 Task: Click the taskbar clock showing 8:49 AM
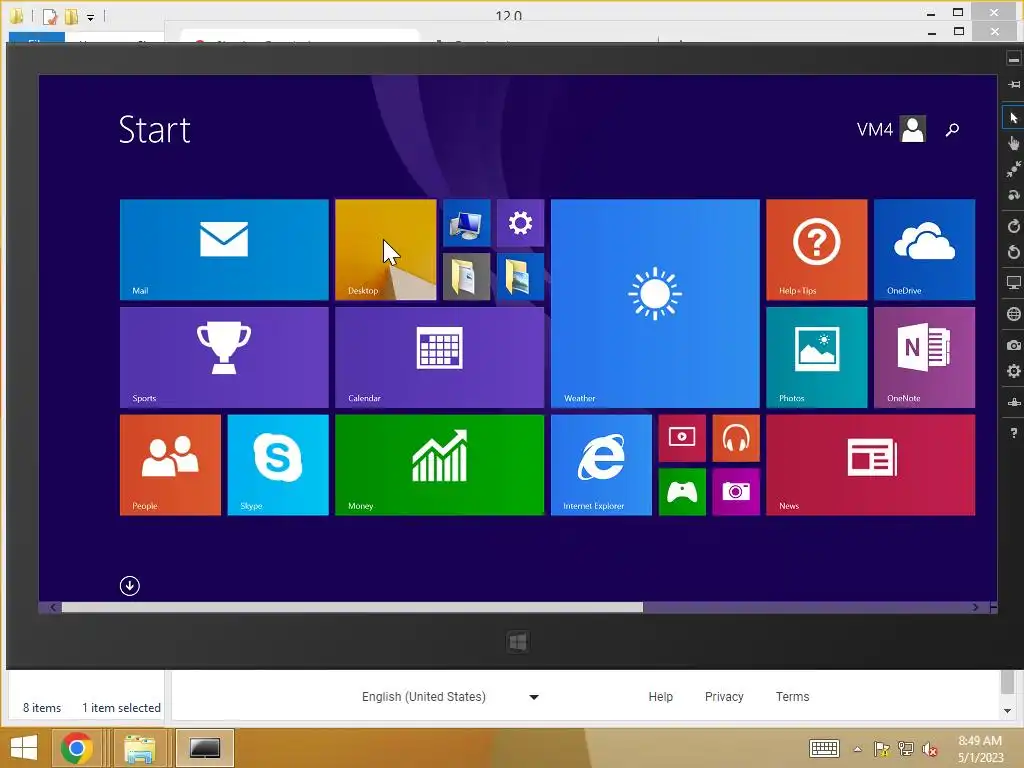tap(980, 749)
